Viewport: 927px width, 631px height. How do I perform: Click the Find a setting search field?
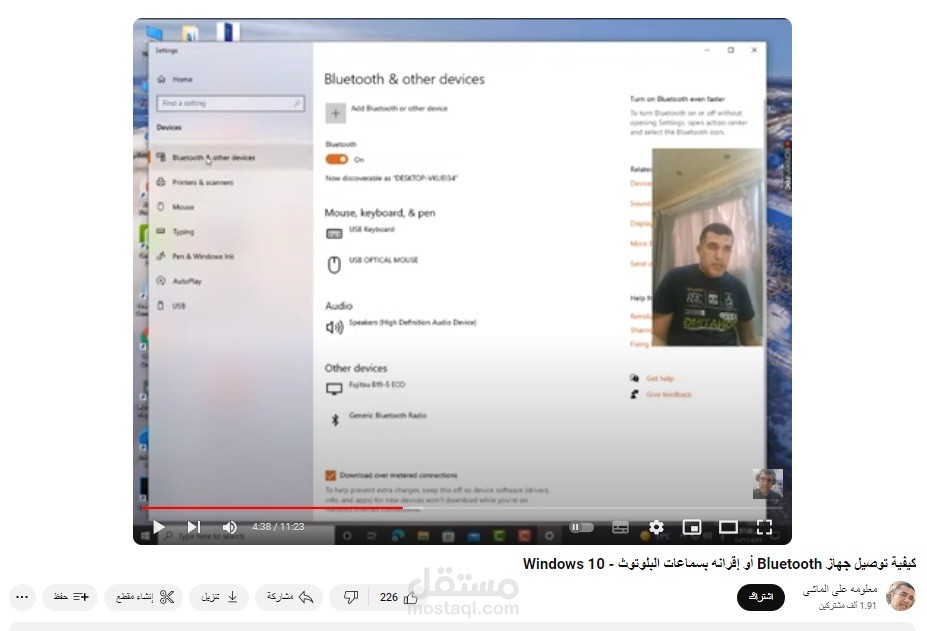click(231, 103)
